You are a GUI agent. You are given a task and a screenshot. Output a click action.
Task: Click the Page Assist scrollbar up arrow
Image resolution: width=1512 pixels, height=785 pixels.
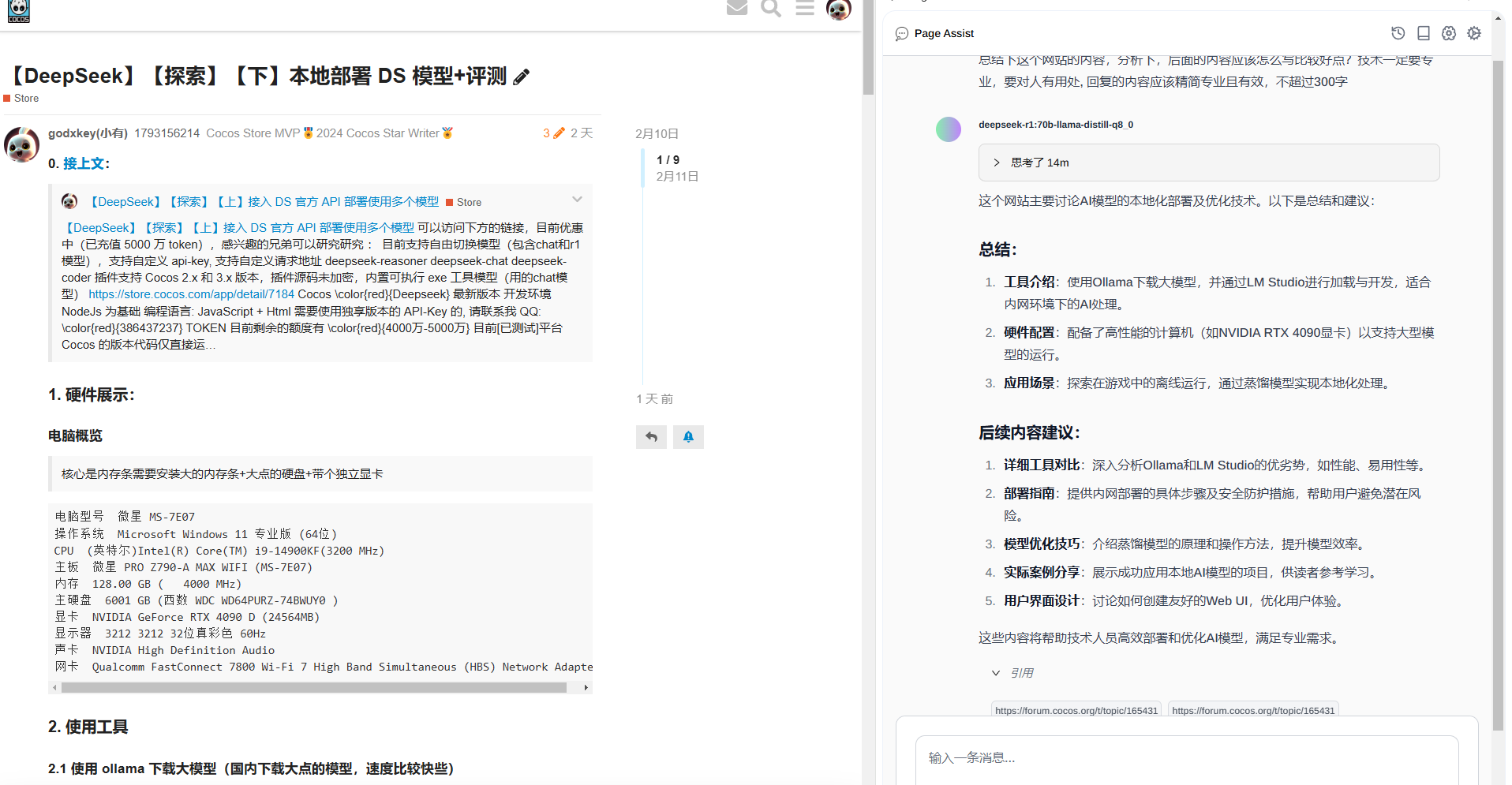1498,17
